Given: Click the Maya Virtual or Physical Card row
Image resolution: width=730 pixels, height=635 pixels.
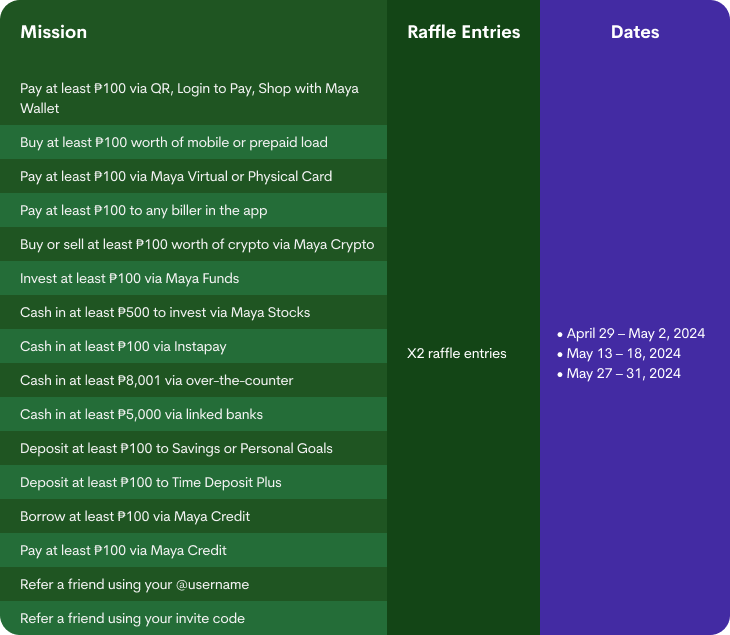Looking at the screenshot, I should pyautogui.click(x=176, y=176).
